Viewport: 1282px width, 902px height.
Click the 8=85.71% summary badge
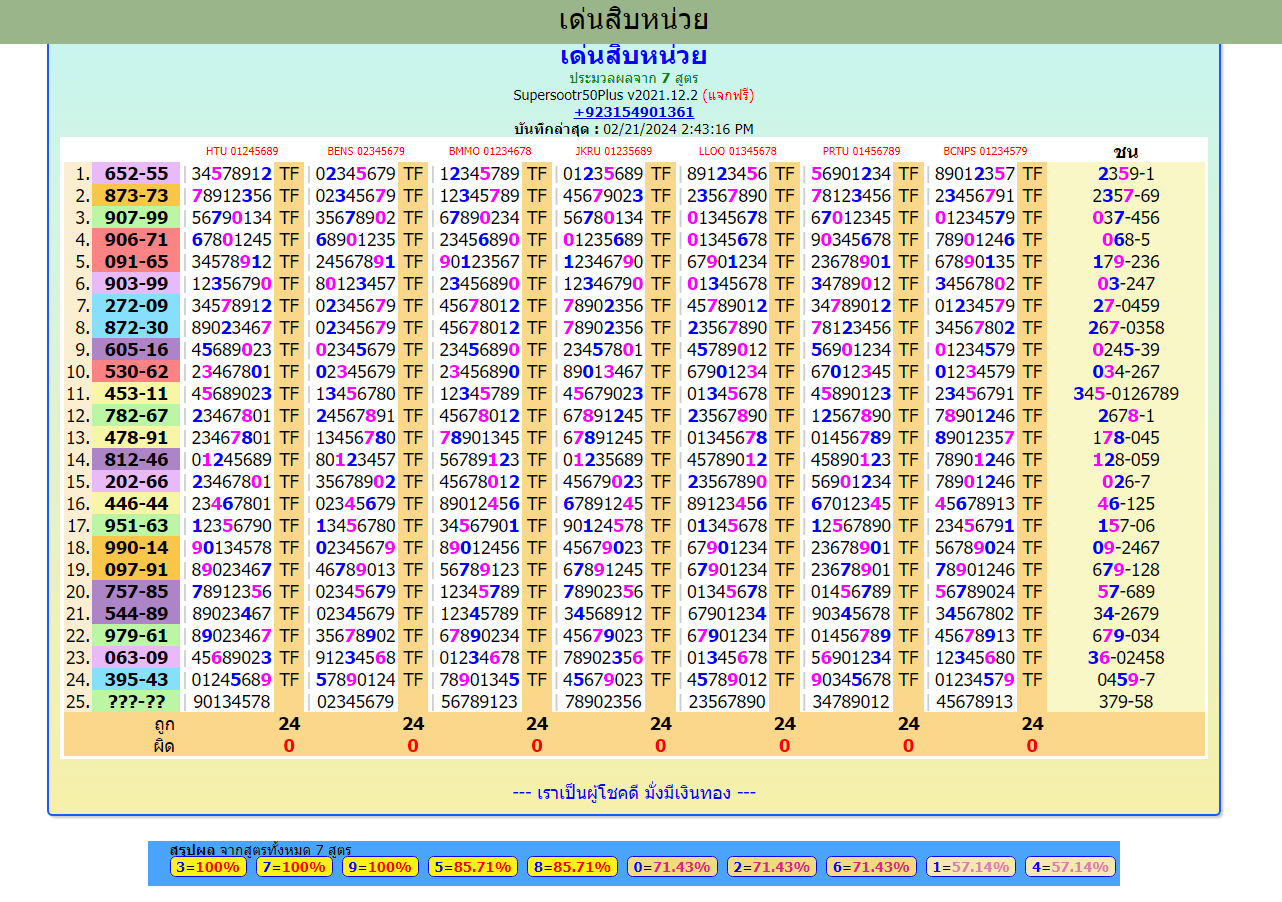(572, 867)
